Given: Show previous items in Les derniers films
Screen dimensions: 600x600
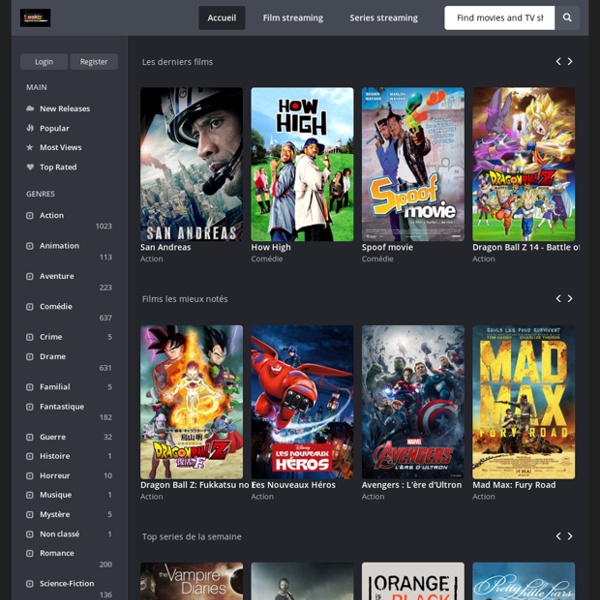Looking at the screenshot, I should point(558,62).
